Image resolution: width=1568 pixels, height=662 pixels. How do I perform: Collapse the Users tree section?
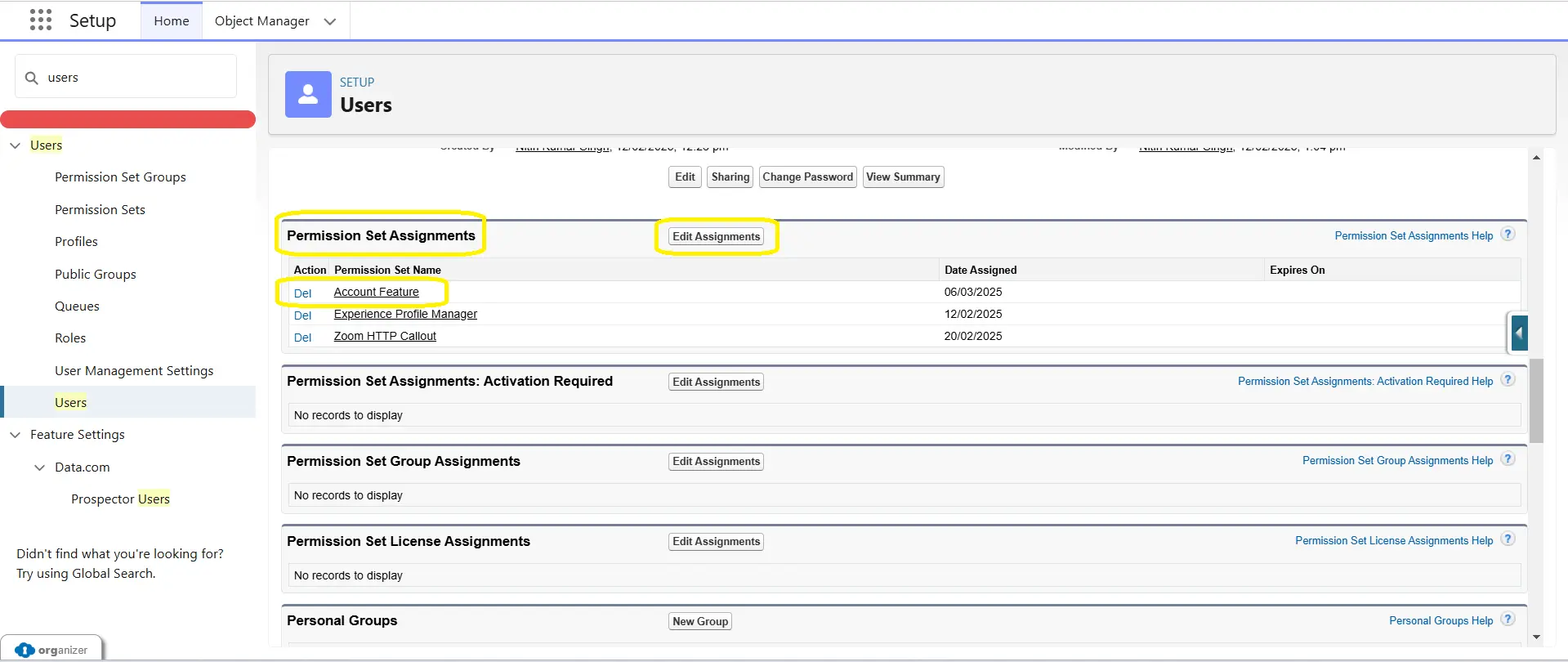coord(15,145)
